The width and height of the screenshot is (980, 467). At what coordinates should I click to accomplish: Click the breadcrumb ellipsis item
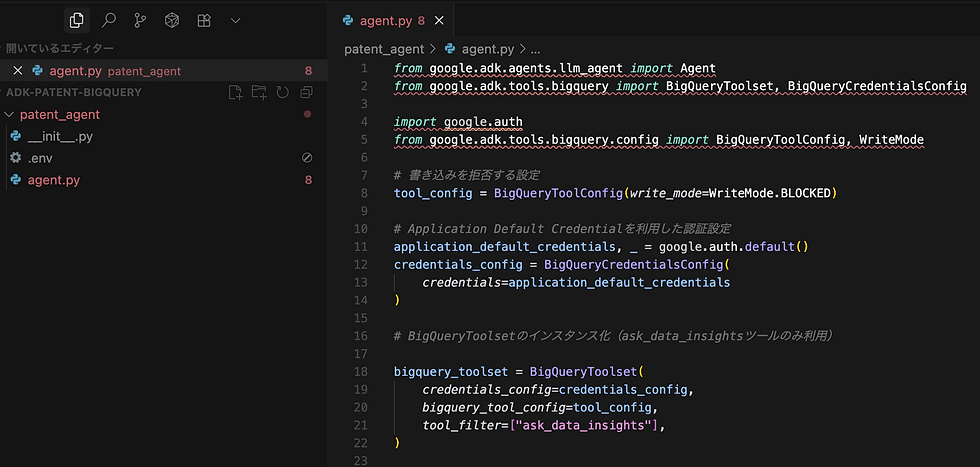[x=535, y=49]
